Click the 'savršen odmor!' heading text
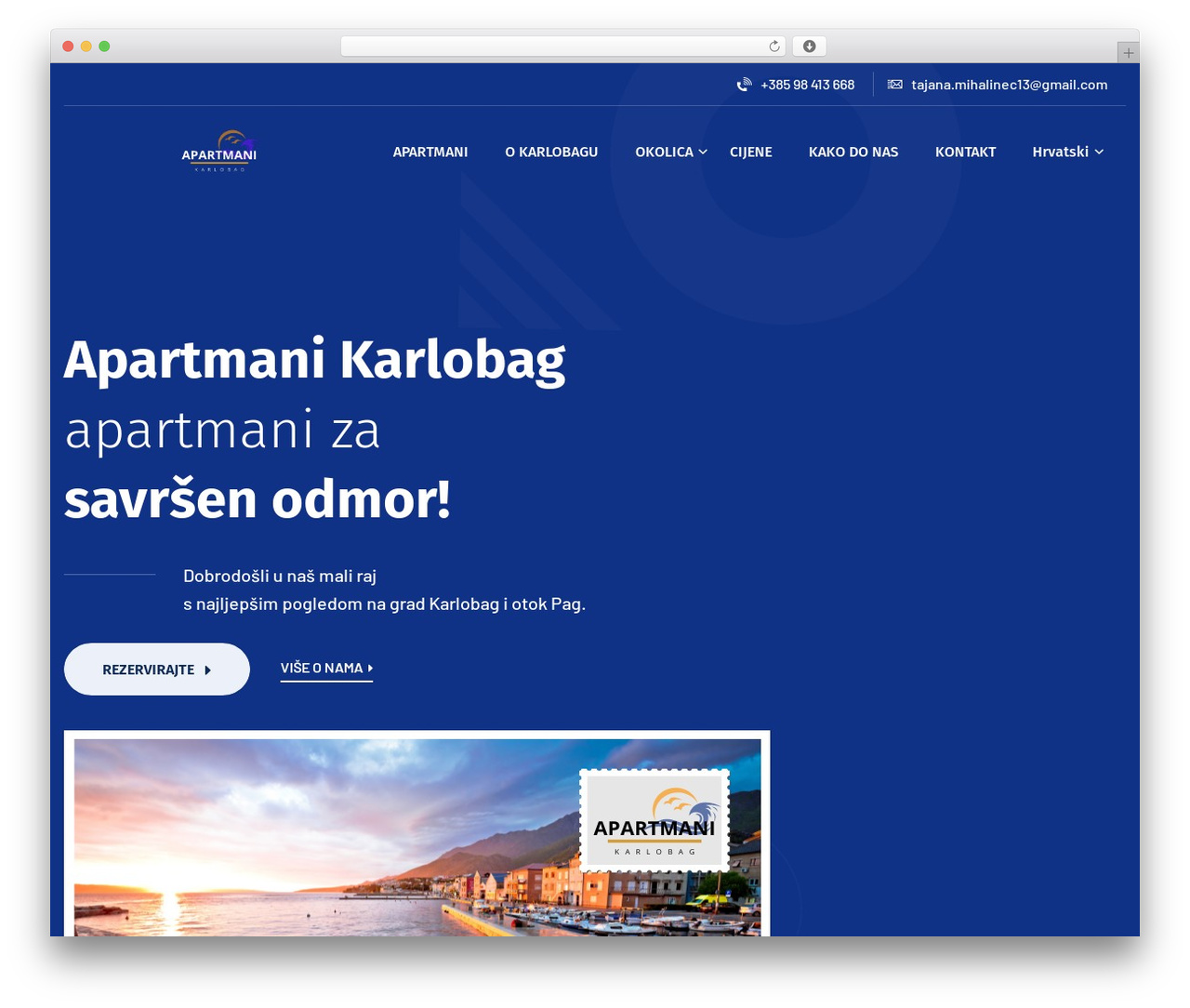The height and width of the screenshot is (1008, 1190). [258, 499]
